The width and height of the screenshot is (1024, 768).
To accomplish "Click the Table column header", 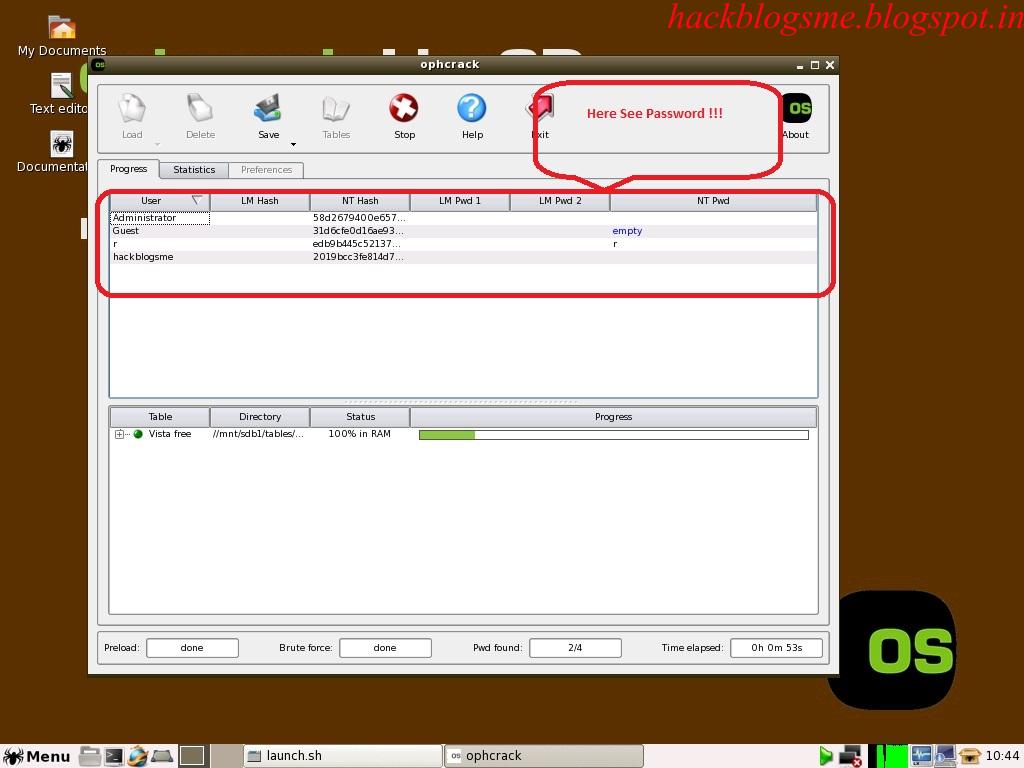I will (x=160, y=417).
